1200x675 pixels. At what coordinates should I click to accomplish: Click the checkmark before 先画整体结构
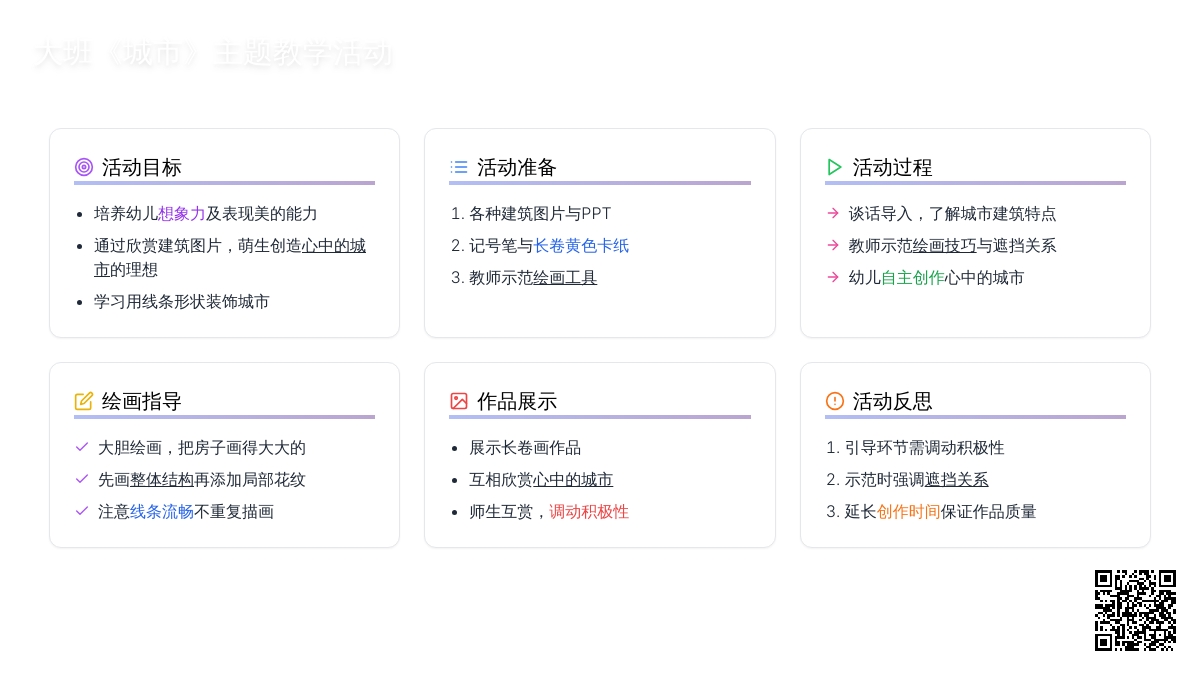point(82,479)
